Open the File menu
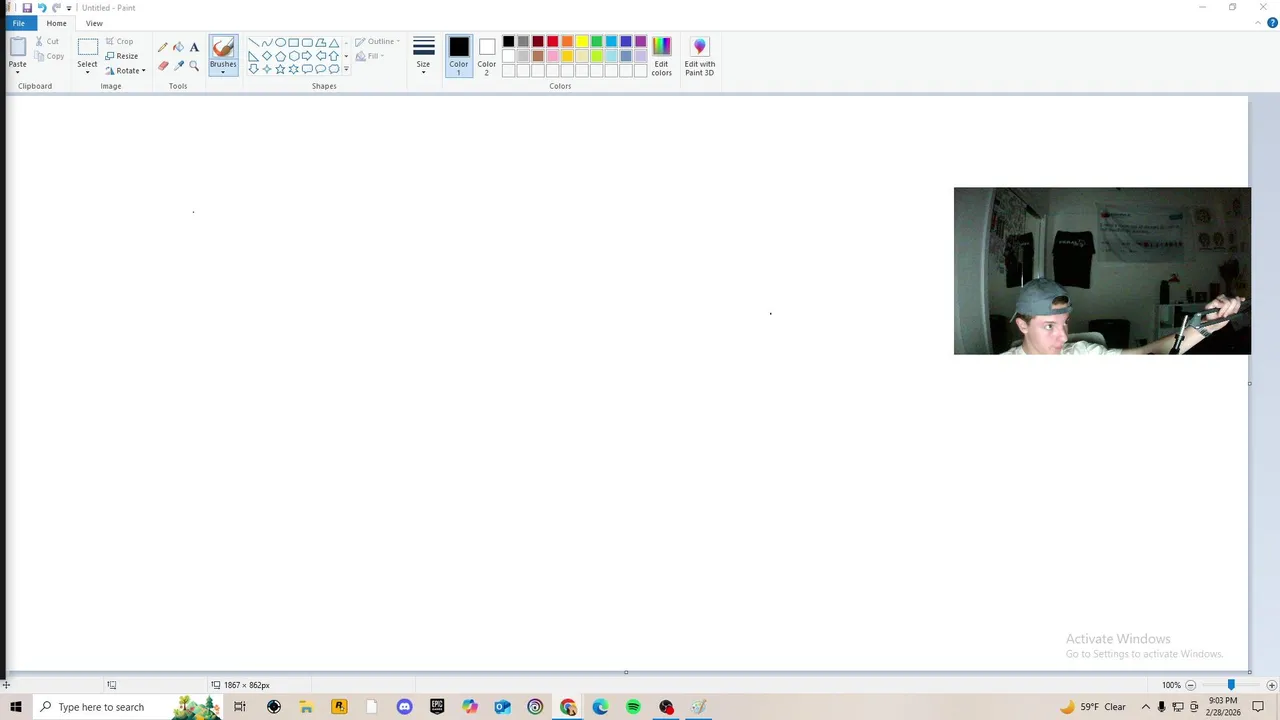Image resolution: width=1280 pixels, height=720 pixels. click(19, 23)
